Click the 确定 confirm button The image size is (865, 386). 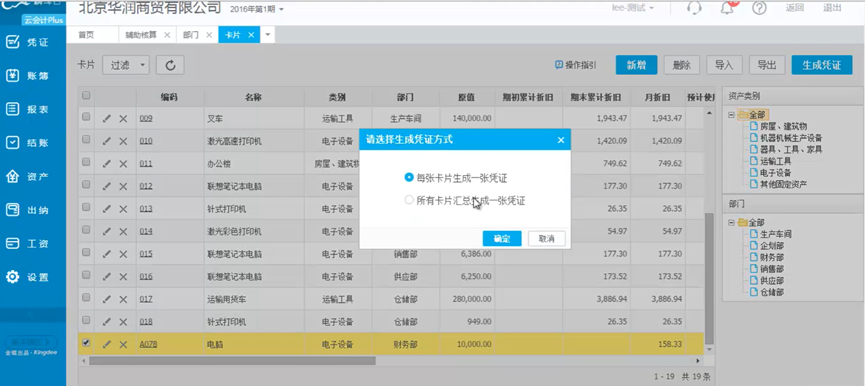[x=501, y=239]
